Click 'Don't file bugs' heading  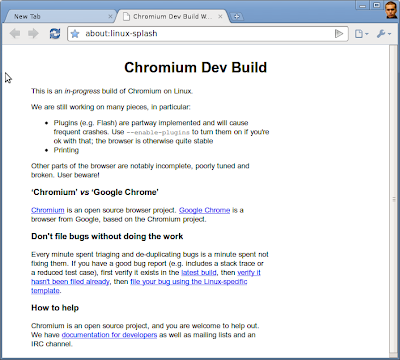107,236
